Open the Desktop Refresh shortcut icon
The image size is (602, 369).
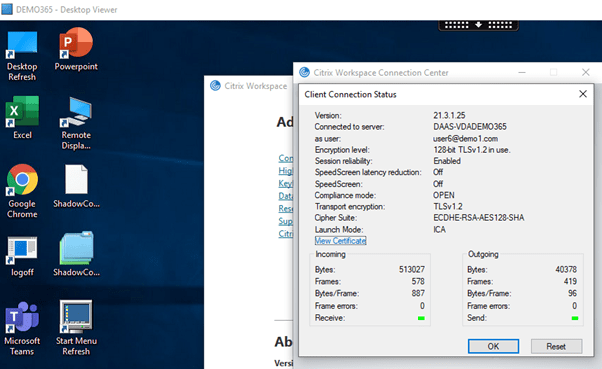(x=22, y=45)
